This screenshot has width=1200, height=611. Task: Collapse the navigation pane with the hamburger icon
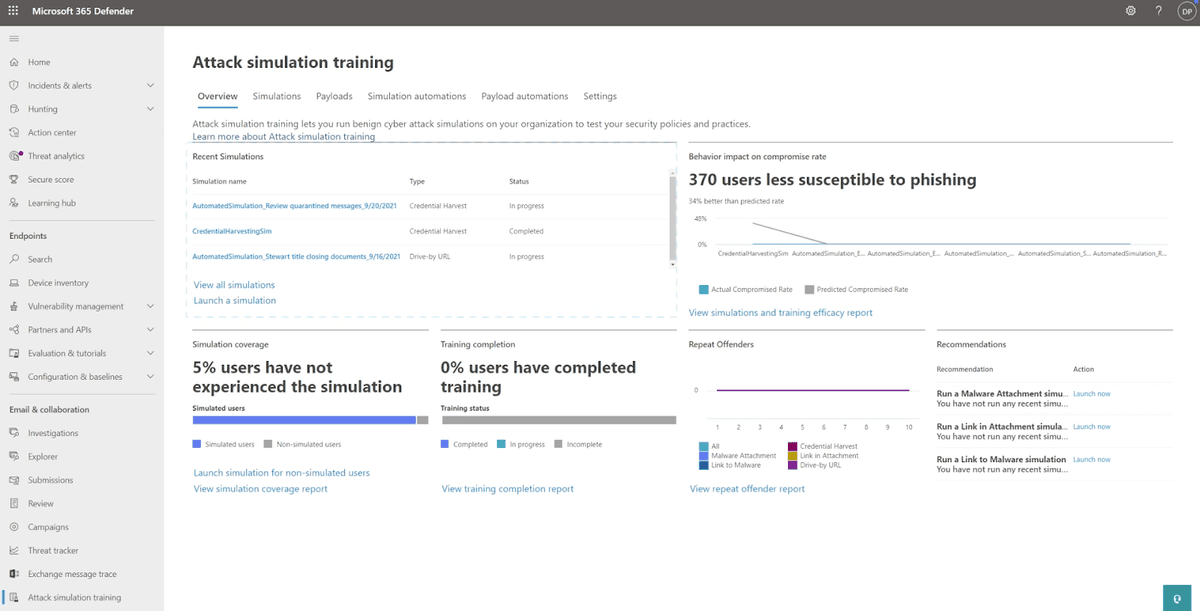14,38
